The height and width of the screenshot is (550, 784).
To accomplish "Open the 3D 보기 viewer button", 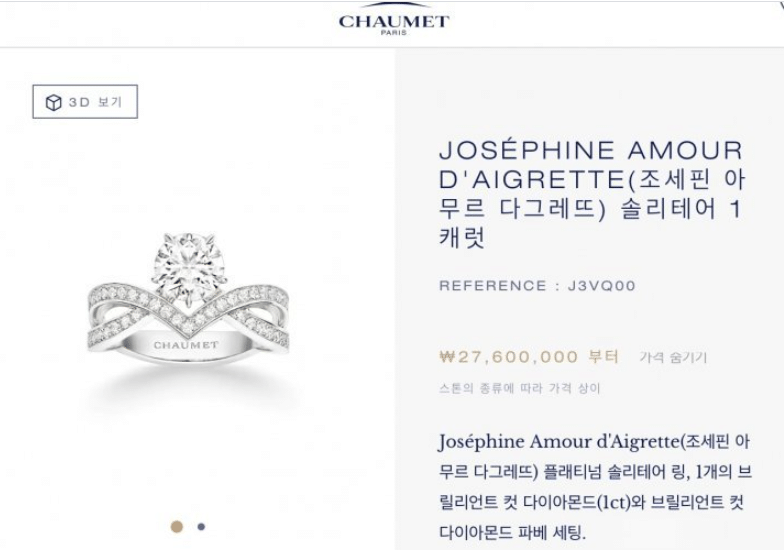I will pos(85,102).
